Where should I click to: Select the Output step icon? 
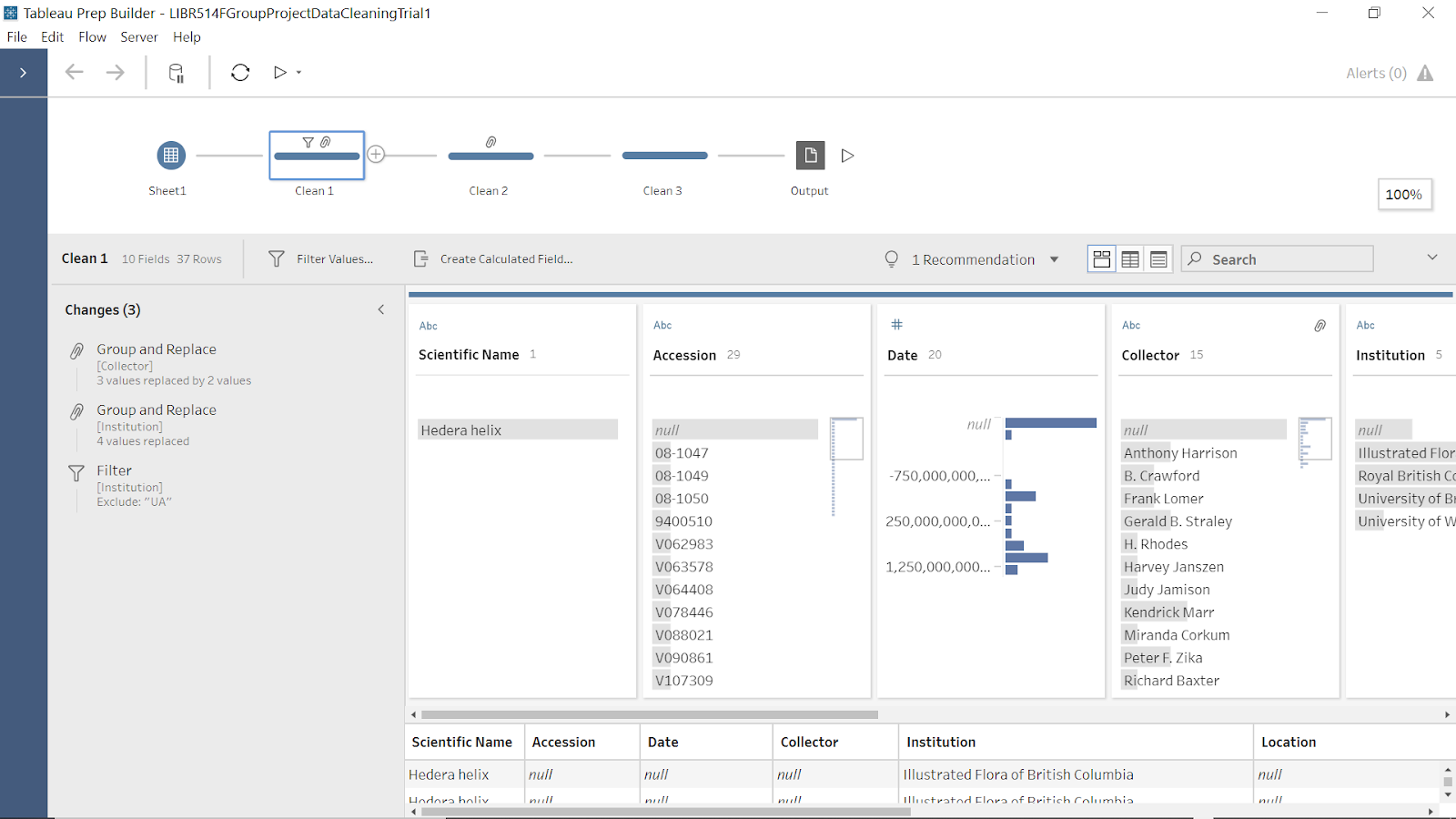[810, 156]
